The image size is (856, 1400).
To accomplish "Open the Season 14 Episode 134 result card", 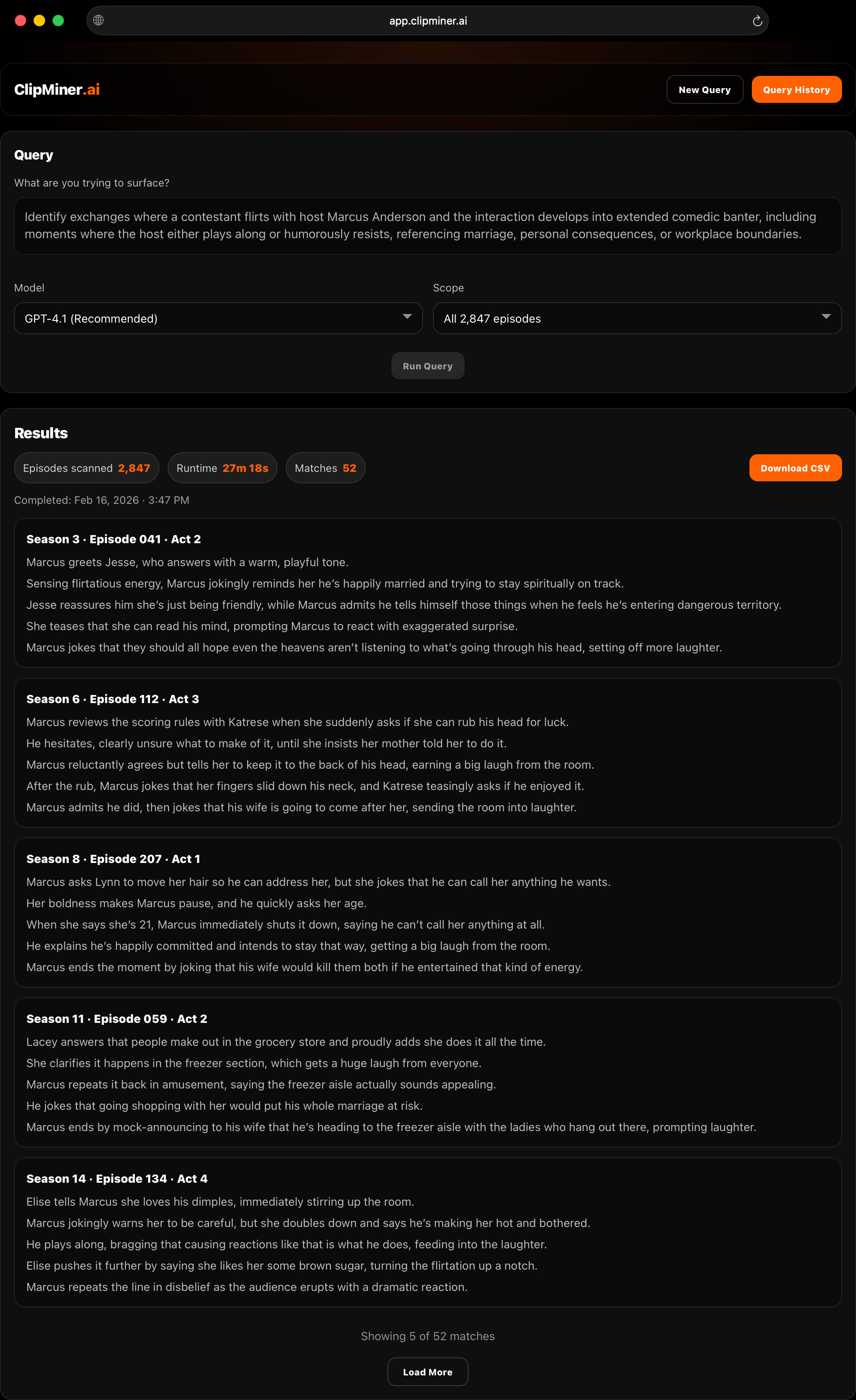I will tap(428, 1233).
